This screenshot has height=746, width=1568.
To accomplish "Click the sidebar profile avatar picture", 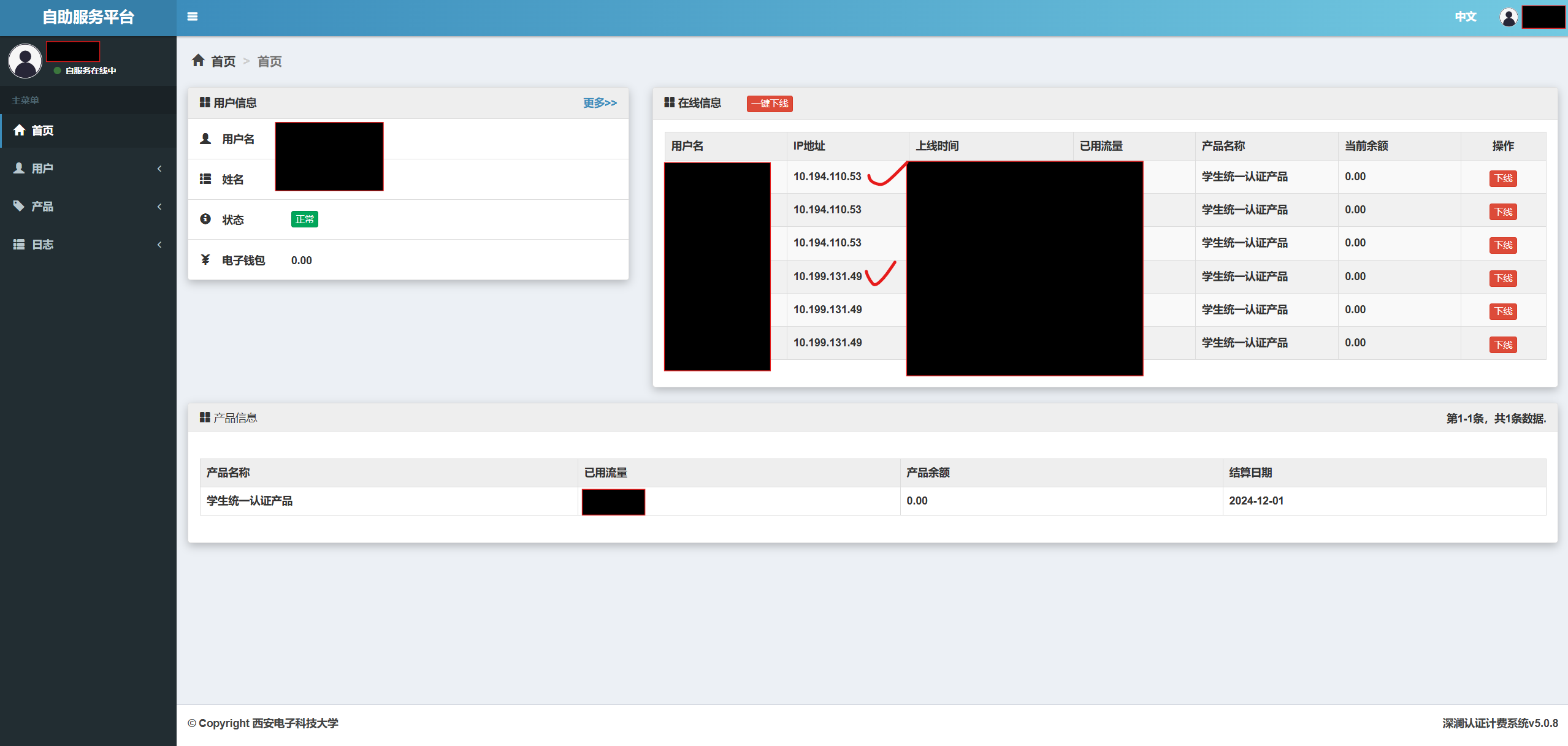I will click(x=25, y=61).
